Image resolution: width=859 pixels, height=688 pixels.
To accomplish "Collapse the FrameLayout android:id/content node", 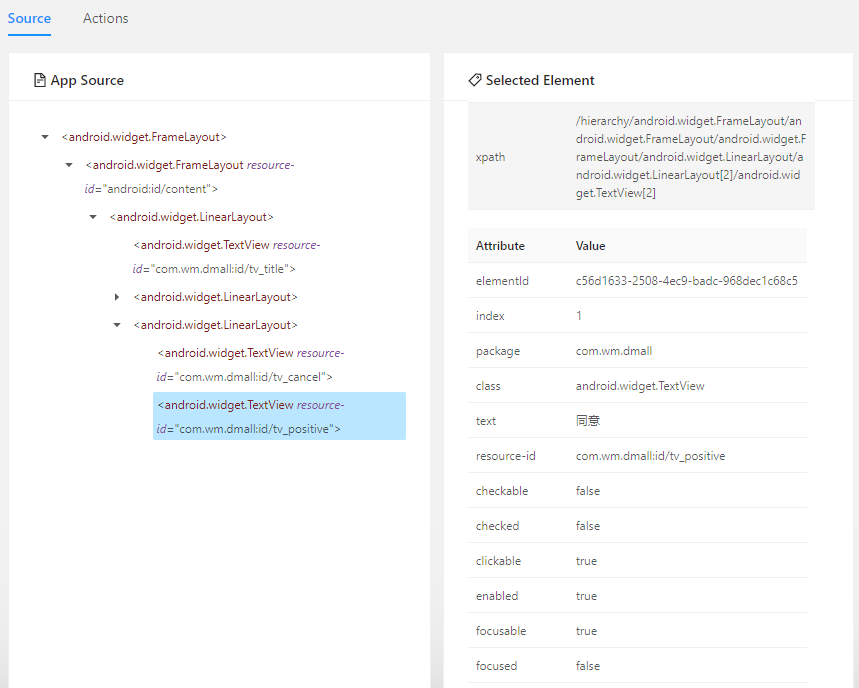I will (69, 165).
